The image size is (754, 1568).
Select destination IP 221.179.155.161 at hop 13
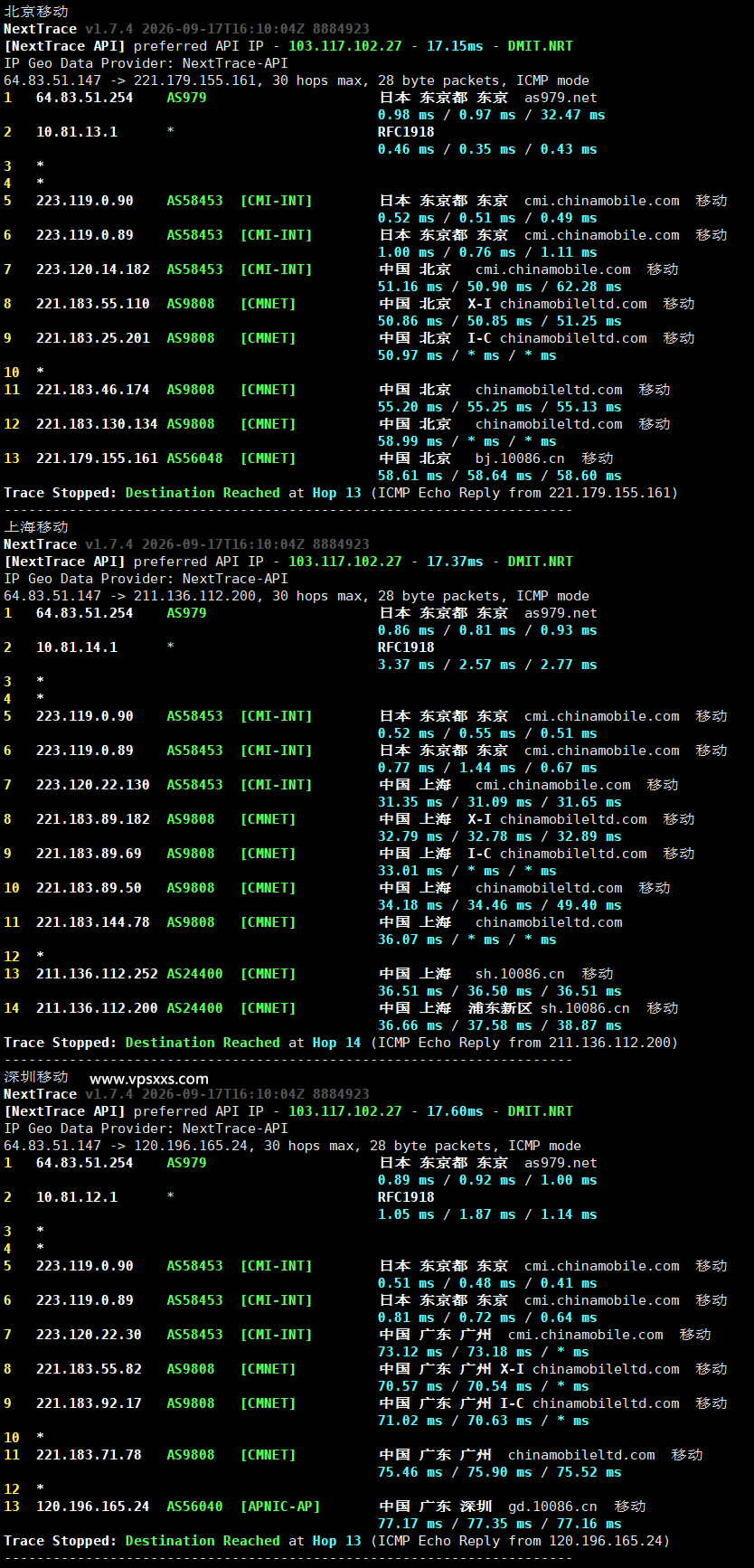click(97, 458)
